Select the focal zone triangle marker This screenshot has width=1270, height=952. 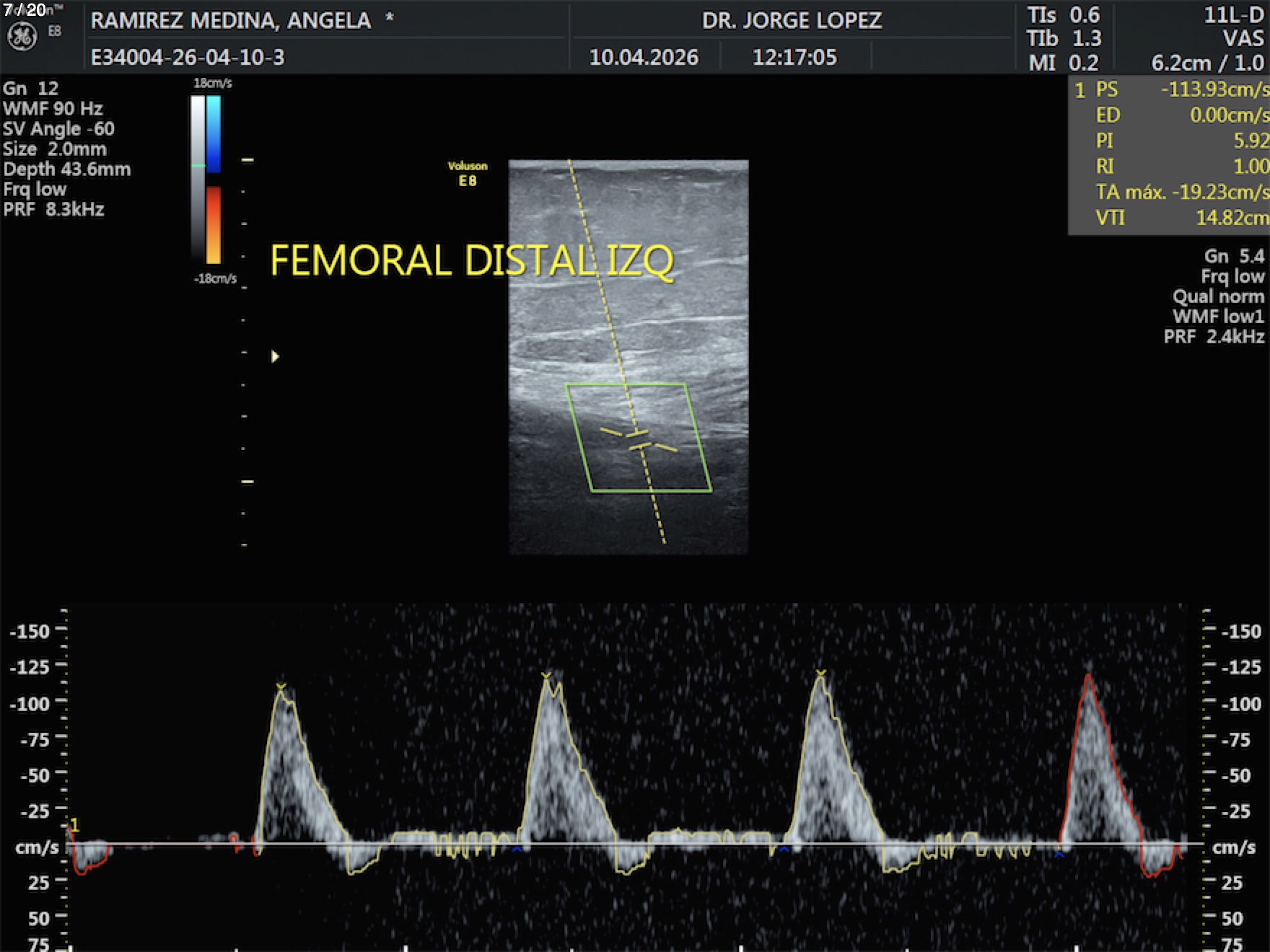point(275,356)
